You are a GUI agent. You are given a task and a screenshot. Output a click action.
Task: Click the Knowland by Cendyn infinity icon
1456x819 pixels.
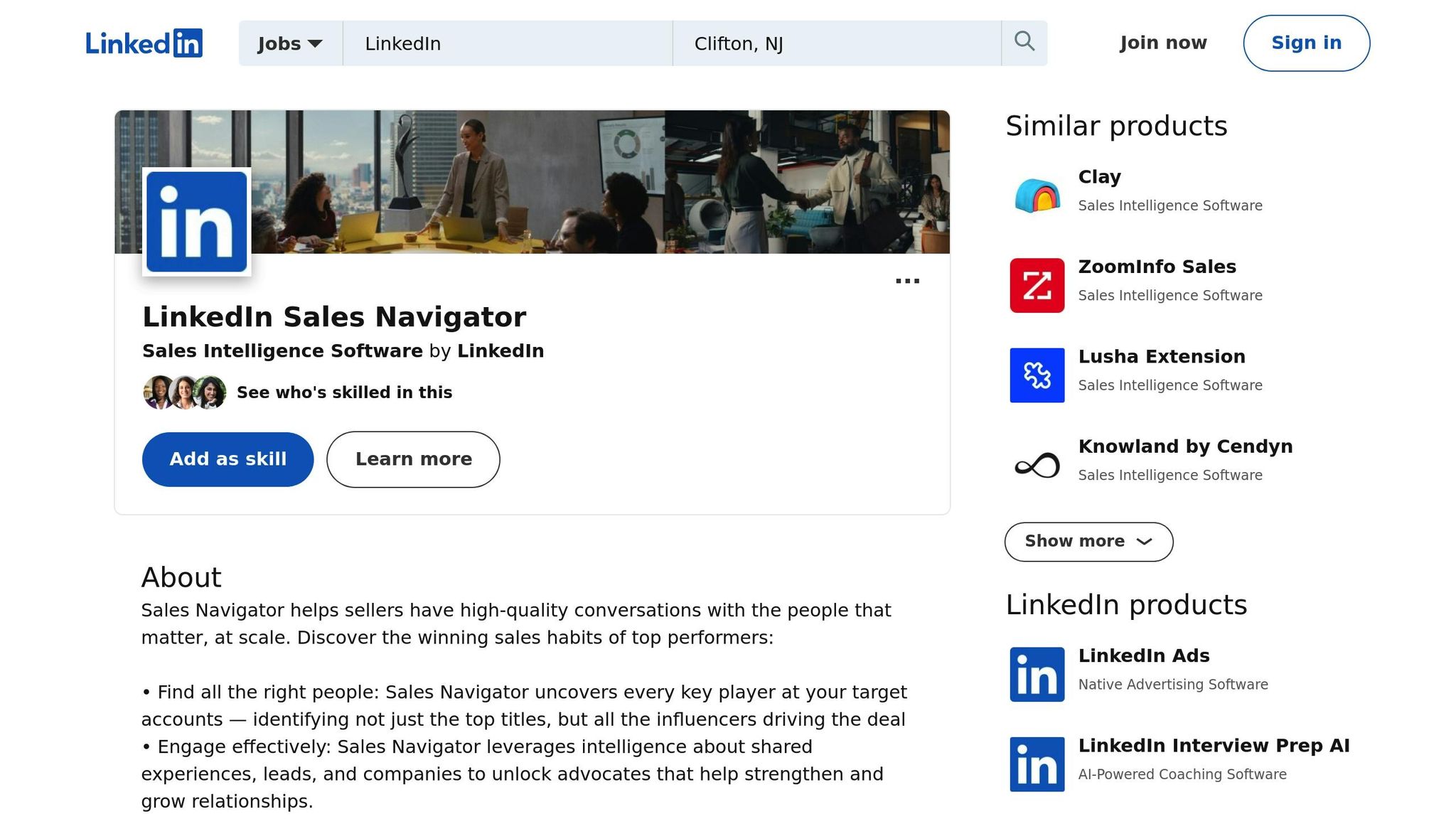coord(1036,464)
